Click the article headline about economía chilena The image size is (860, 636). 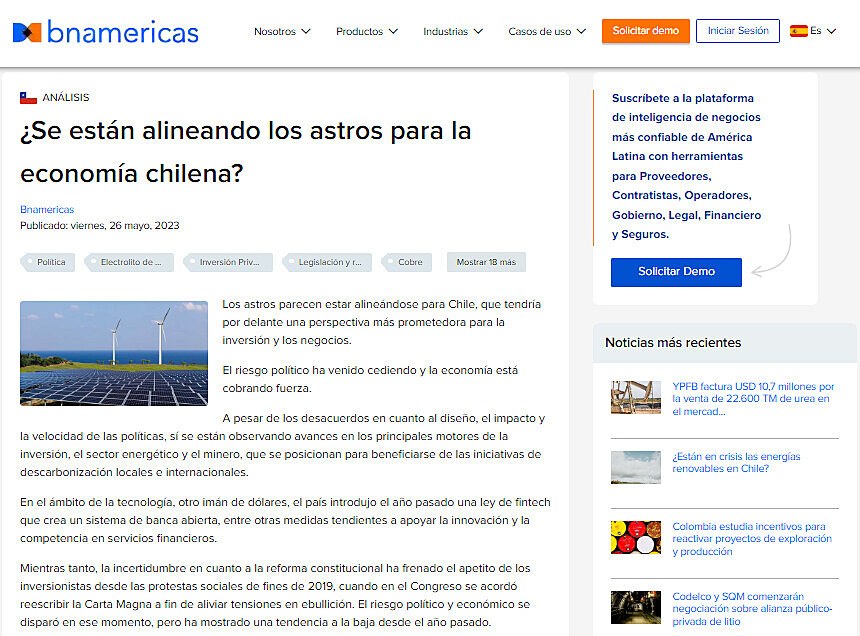tap(246, 152)
